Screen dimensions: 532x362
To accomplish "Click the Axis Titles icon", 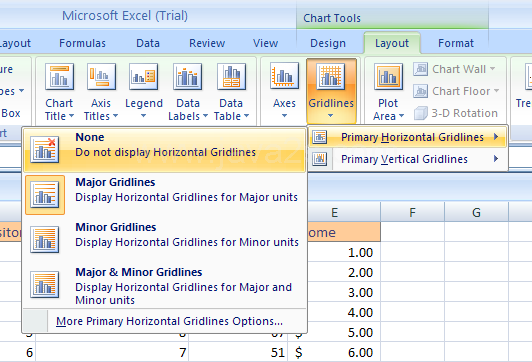I will 101,76.
